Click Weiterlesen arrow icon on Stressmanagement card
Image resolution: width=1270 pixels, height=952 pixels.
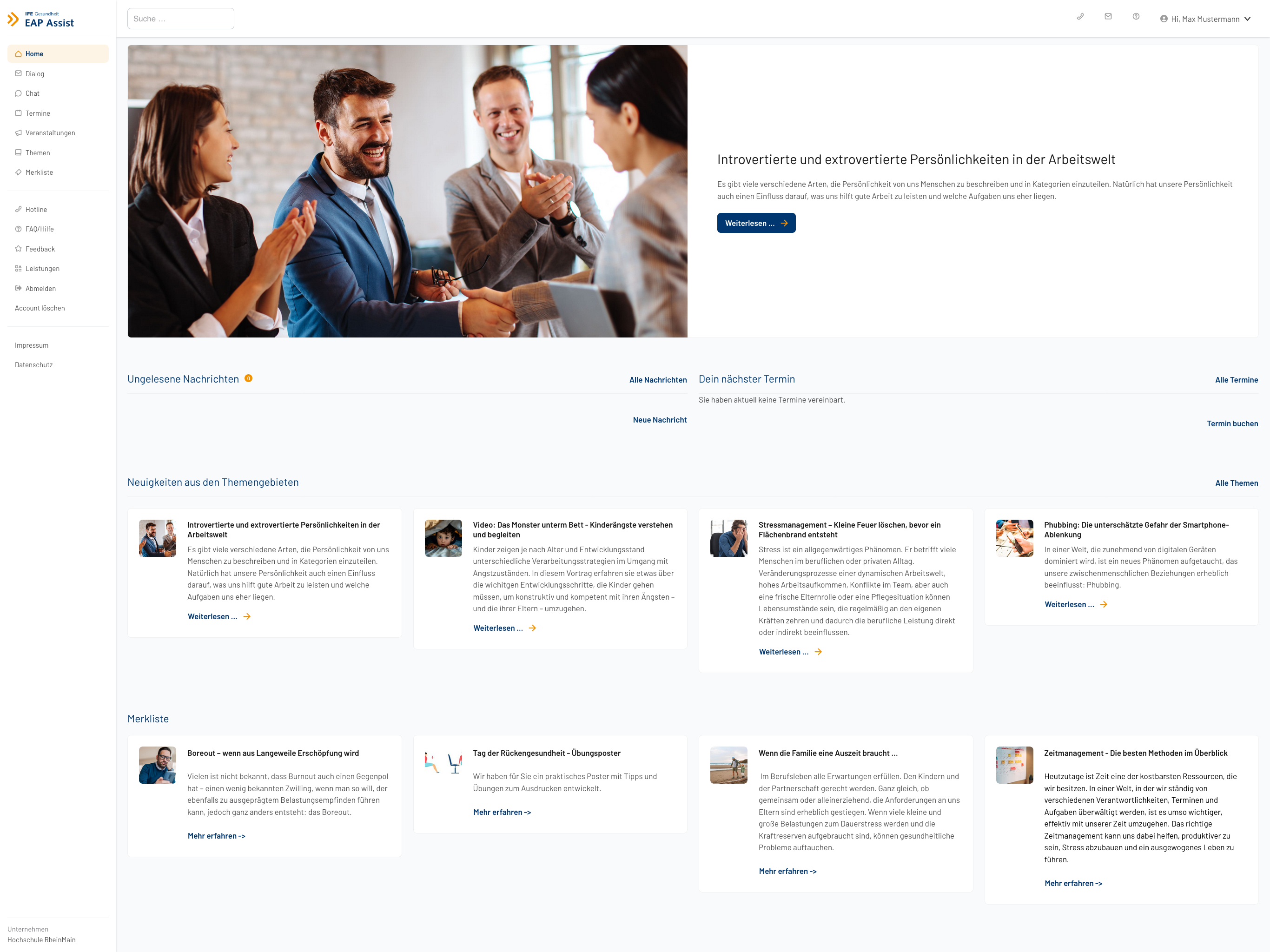pos(818,652)
